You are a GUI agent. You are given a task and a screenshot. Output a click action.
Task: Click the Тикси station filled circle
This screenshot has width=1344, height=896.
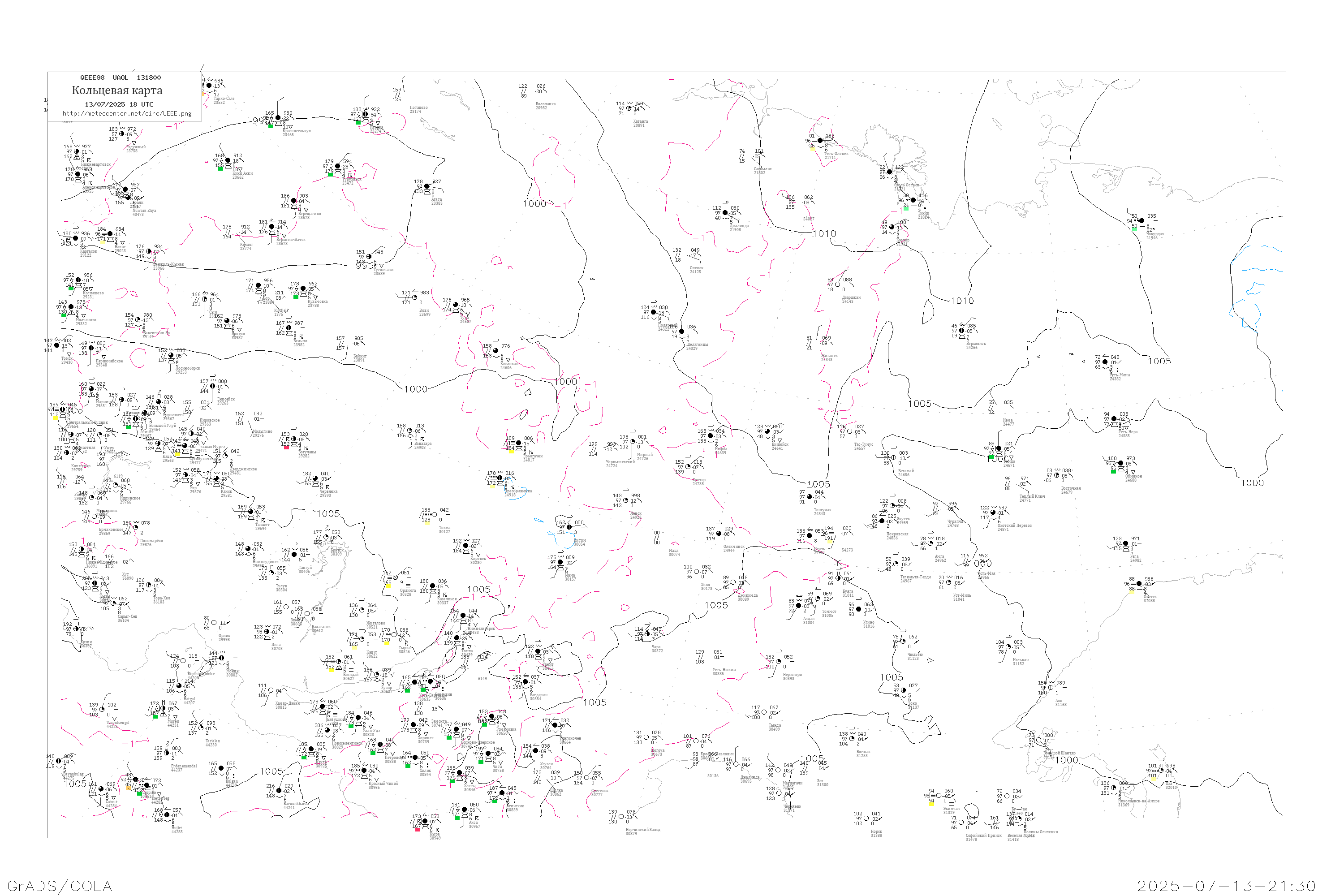(x=913, y=201)
